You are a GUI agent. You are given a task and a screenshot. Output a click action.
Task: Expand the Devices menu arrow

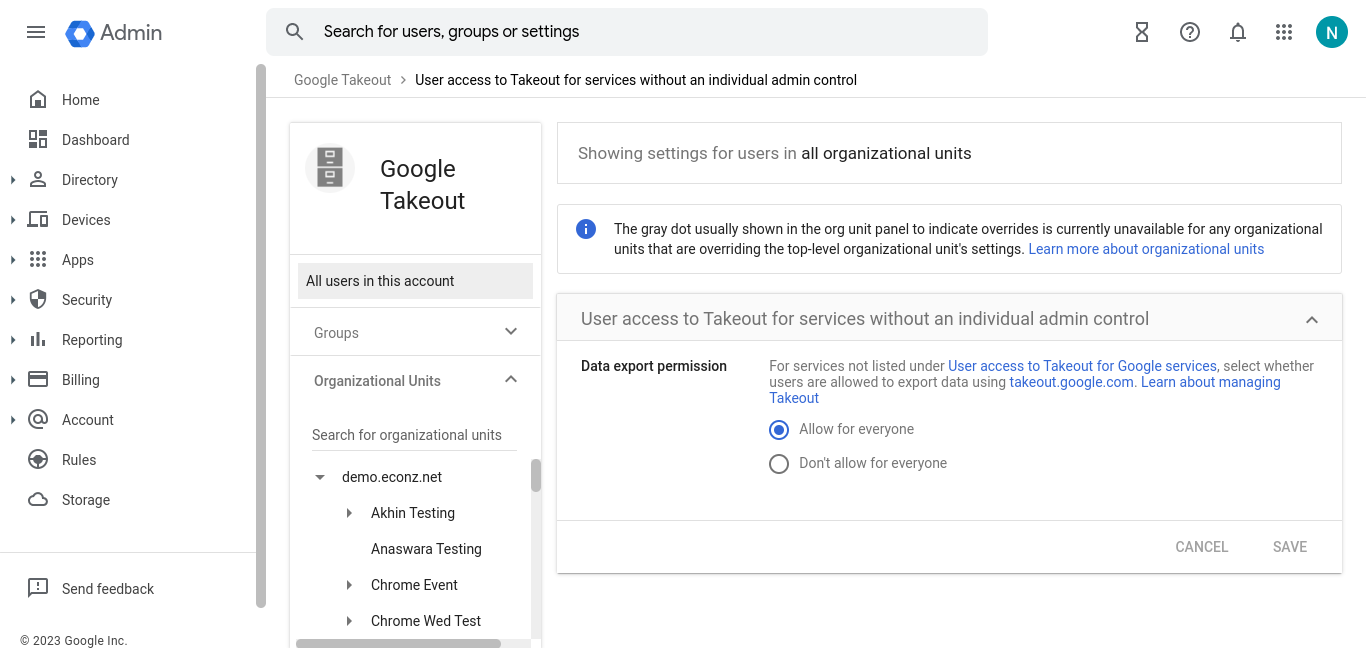click(x=13, y=220)
